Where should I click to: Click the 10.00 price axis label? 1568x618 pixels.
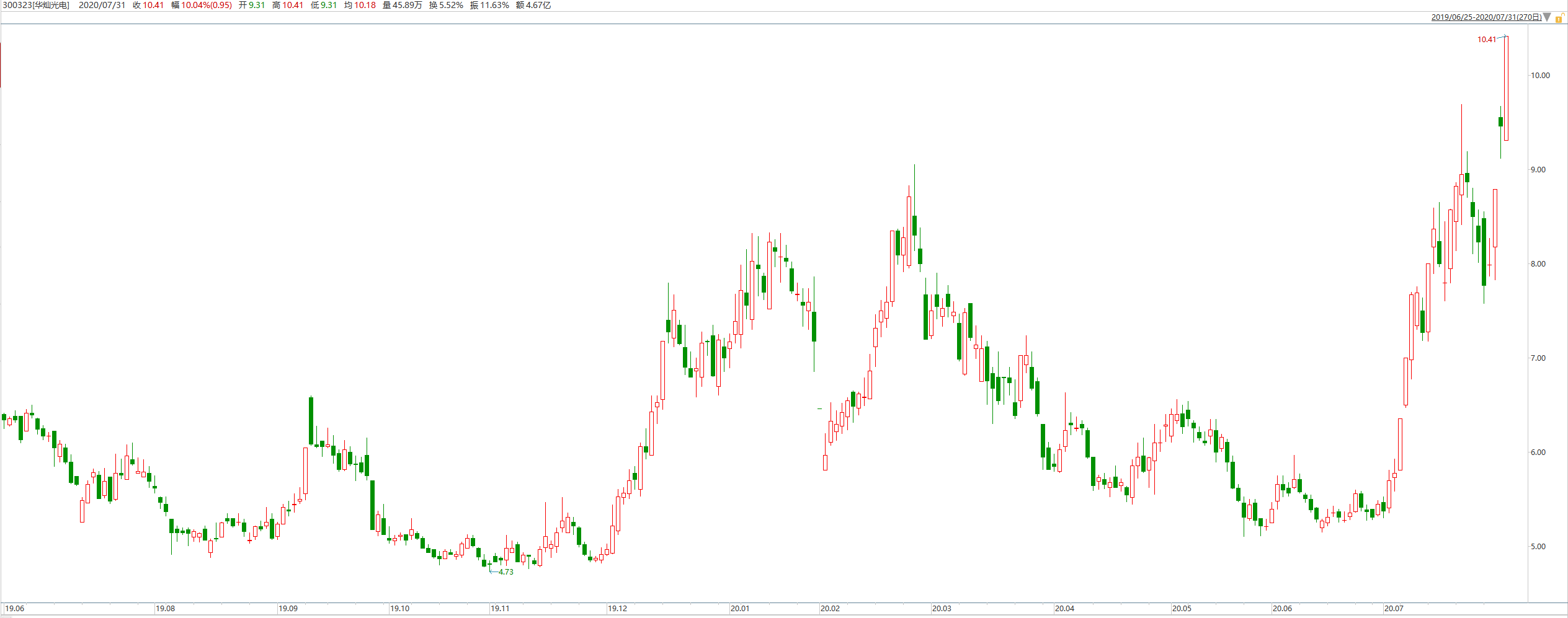tap(1540, 76)
